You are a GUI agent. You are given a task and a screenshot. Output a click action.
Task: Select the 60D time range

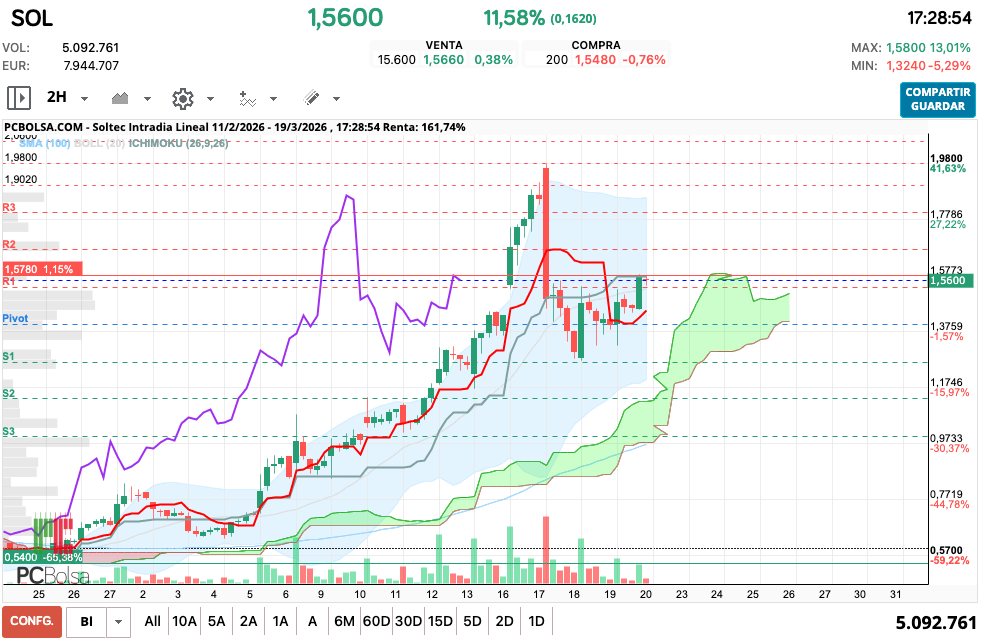pos(376,622)
